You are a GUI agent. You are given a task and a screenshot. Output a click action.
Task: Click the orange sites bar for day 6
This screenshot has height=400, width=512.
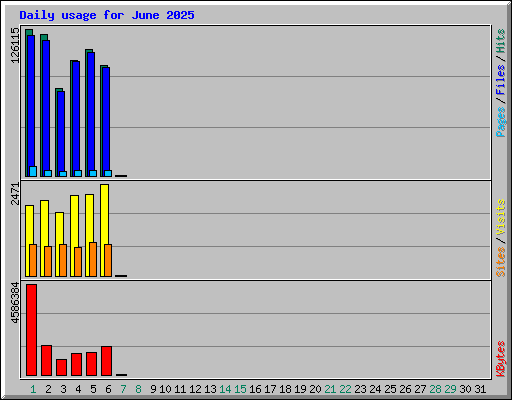coord(108,260)
